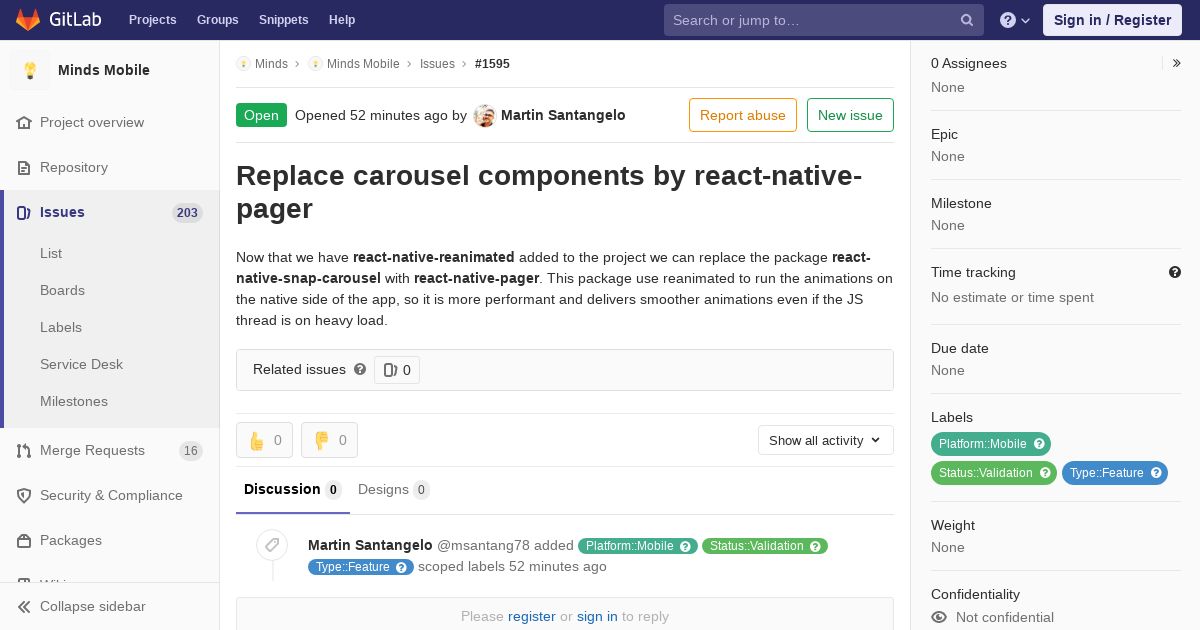Image resolution: width=1200 pixels, height=630 pixels.
Task: Open the Issues List sidebar item
Action: pos(51,253)
